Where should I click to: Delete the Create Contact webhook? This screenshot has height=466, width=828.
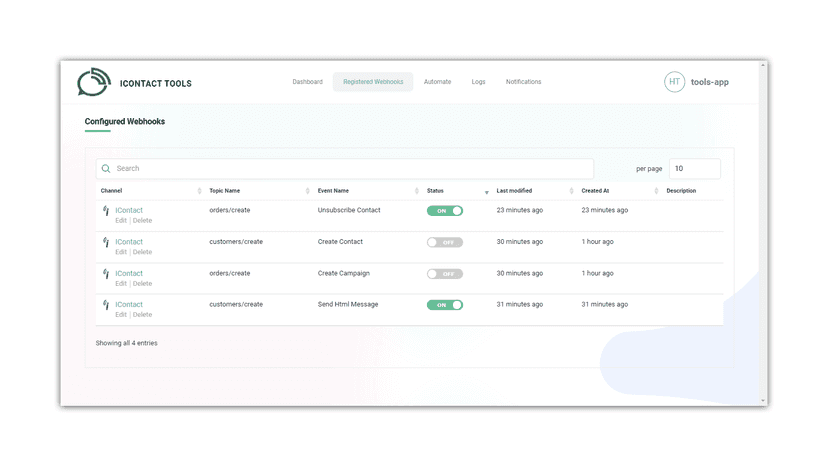pos(142,252)
